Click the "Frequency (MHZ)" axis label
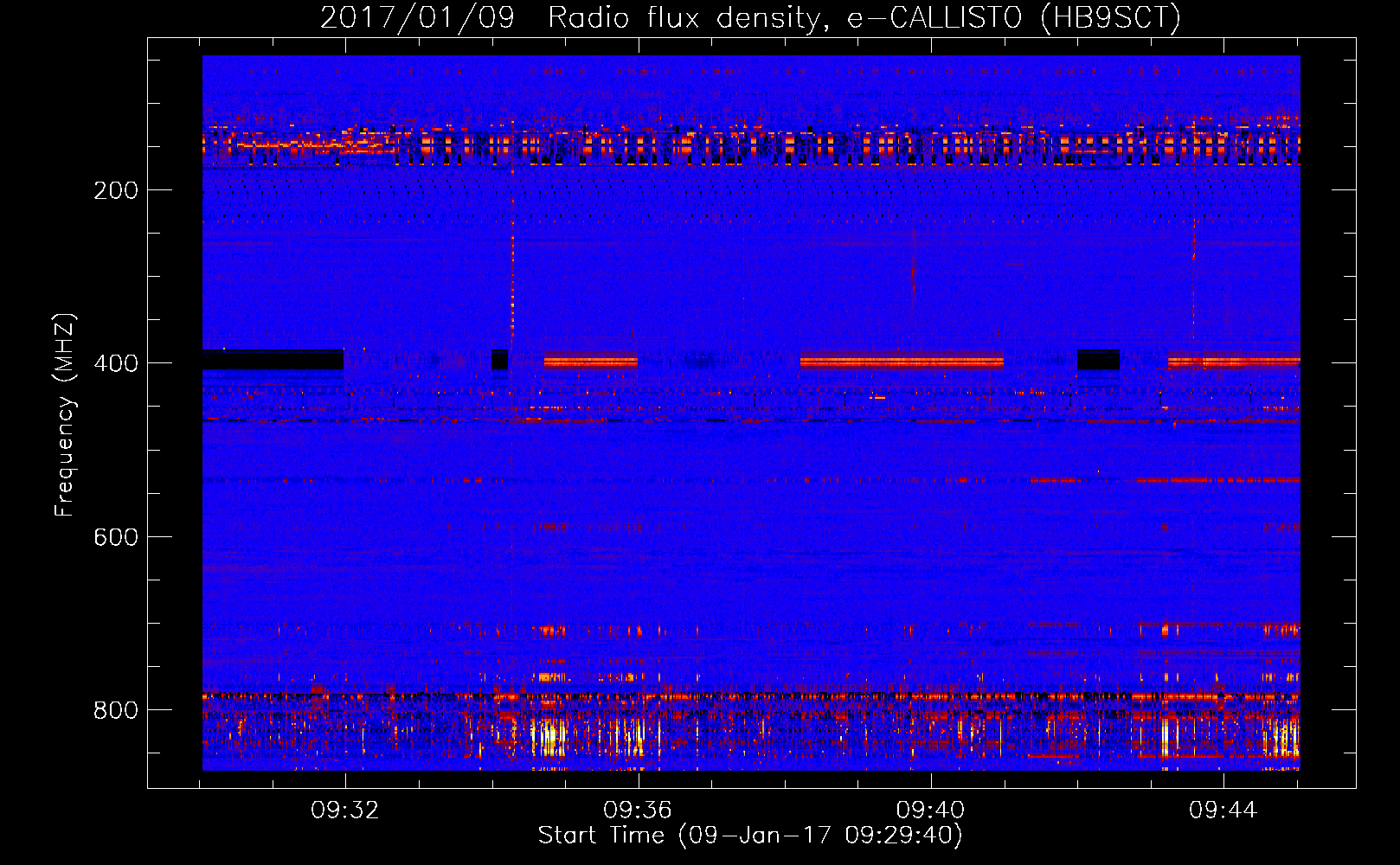This screenshot has height=865, width=1400. pos(65,414)
